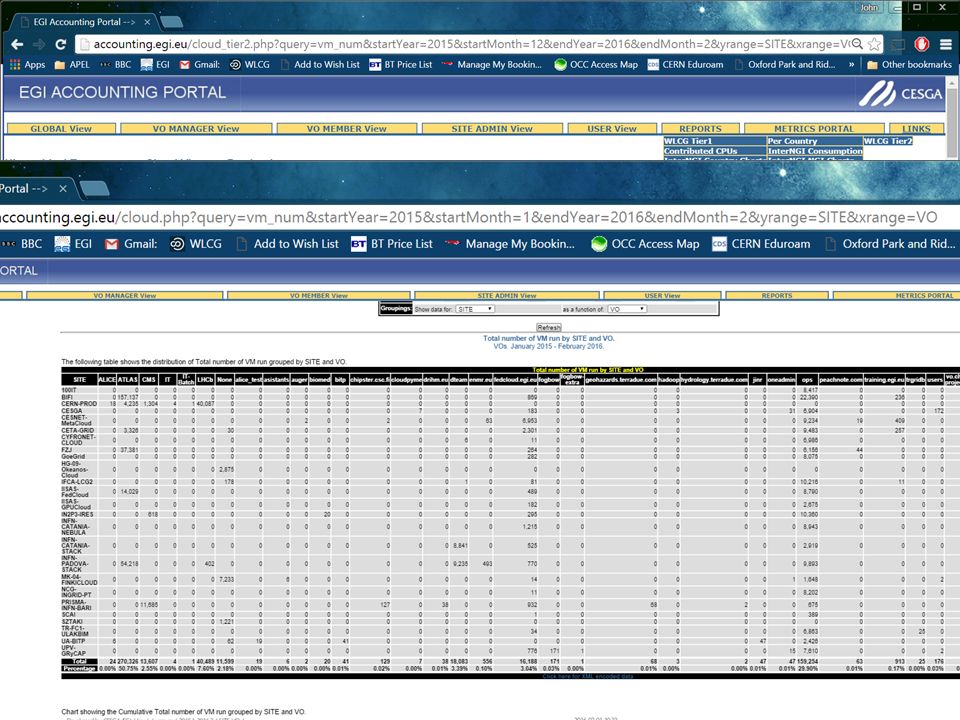Click the GoeGrid row label
This screenshot has width=960, height=720.
(x=73, y=457)
